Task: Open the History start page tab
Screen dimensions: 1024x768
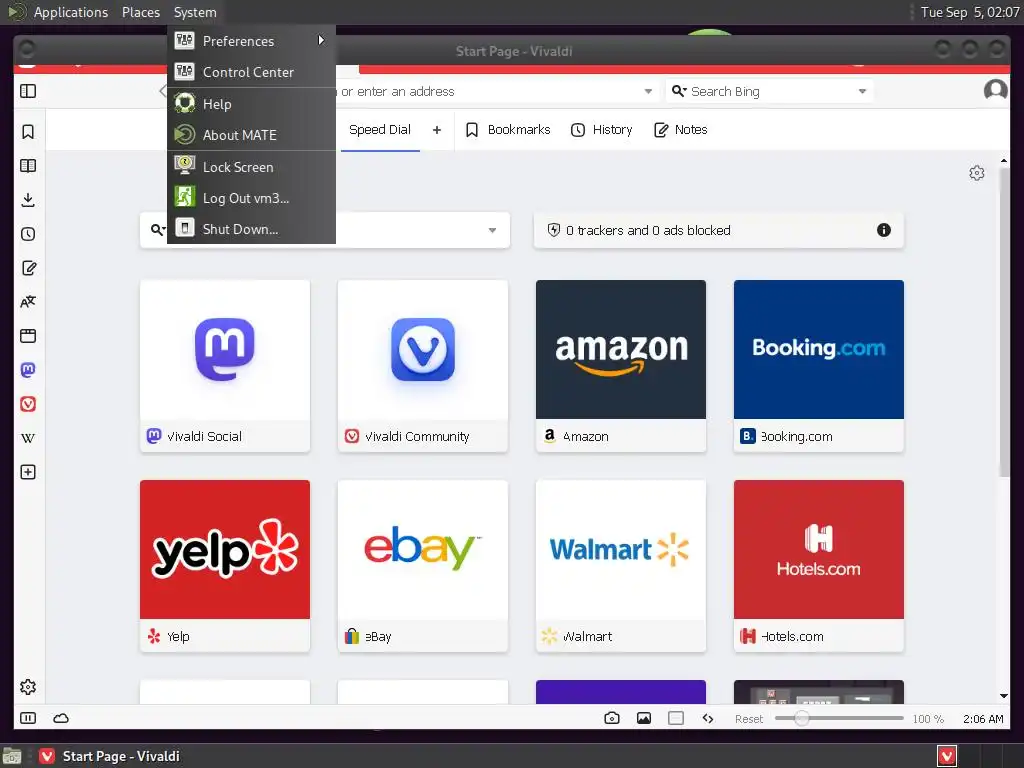Action: coord(601,129)
